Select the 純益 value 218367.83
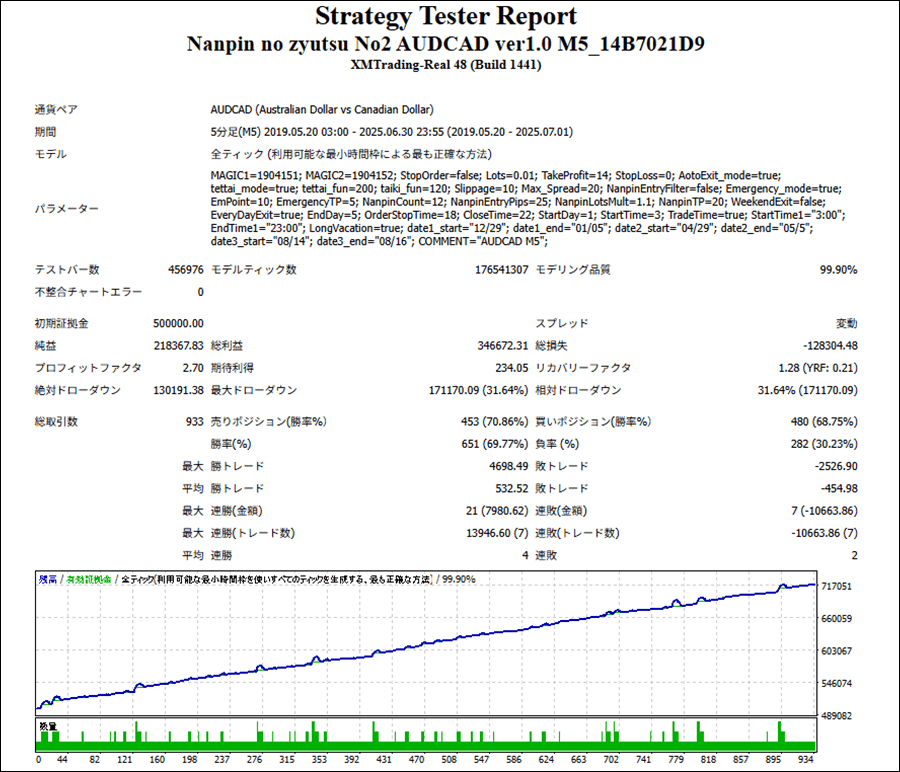The height and width of the screenshot is (772, 900). (x=178, y=346)
